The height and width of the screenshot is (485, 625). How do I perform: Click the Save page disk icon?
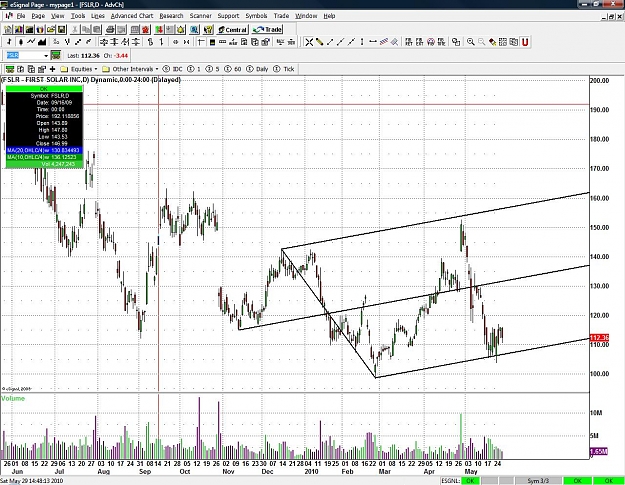(62, 29)
